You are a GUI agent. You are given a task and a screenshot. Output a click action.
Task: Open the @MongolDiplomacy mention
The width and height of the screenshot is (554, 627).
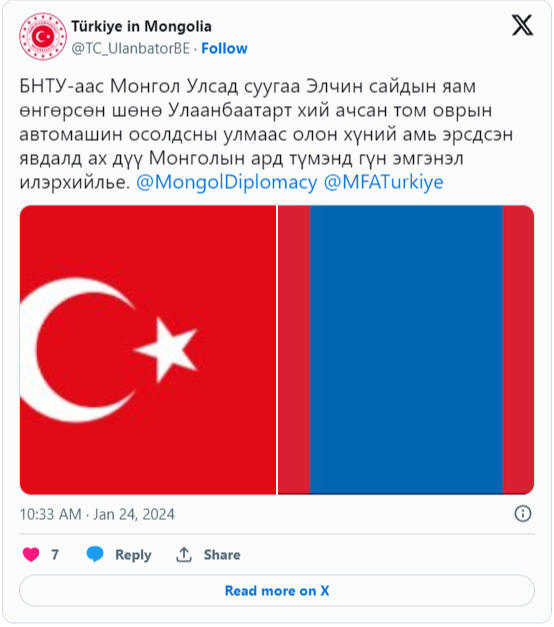[x=227, y=182]
